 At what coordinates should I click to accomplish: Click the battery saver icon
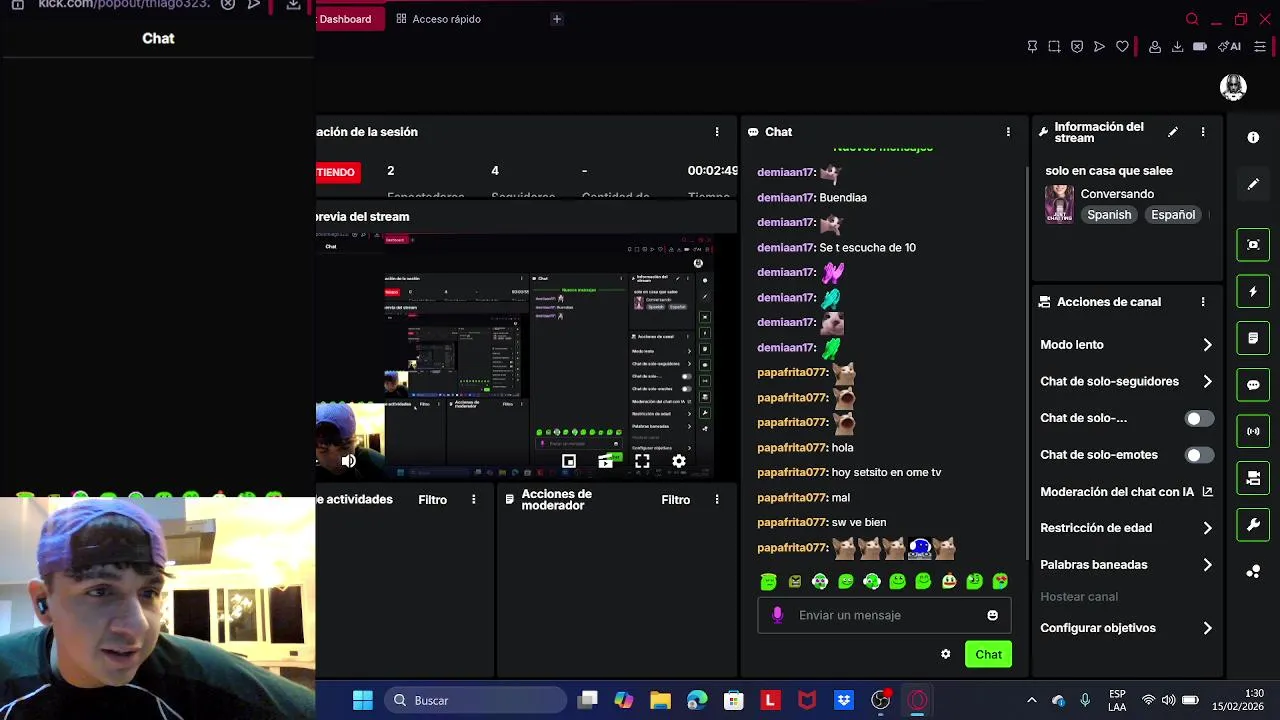point(1200,47)
